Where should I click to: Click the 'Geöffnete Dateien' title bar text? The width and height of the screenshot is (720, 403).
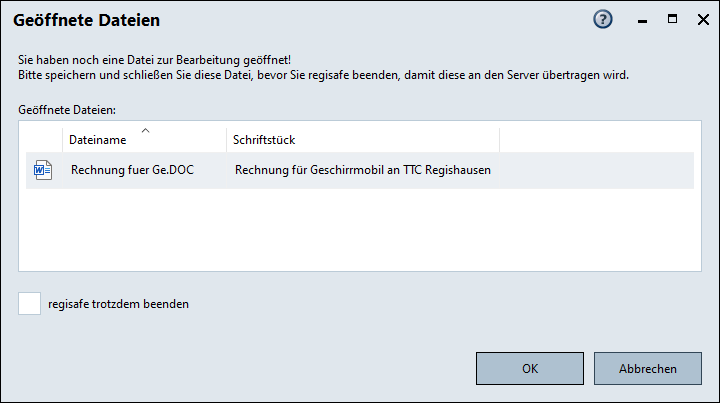point(86,20)
